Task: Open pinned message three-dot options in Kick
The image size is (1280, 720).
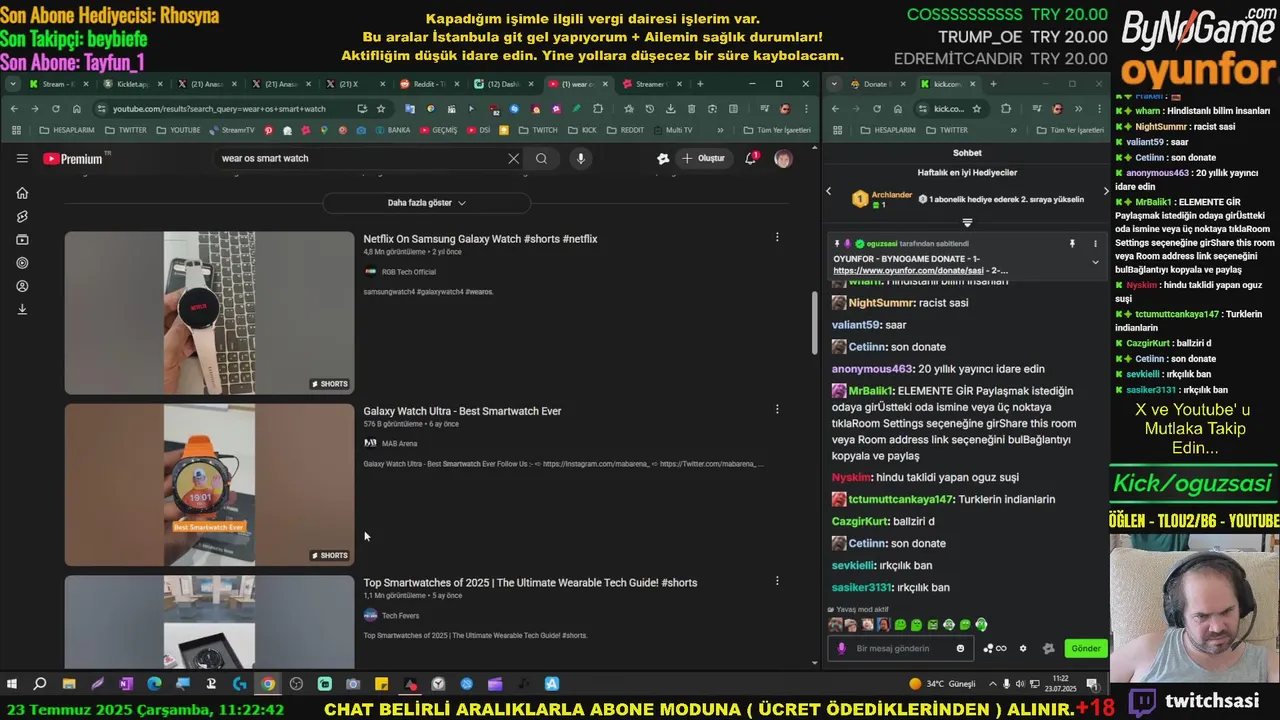Action: [1095, 243]
